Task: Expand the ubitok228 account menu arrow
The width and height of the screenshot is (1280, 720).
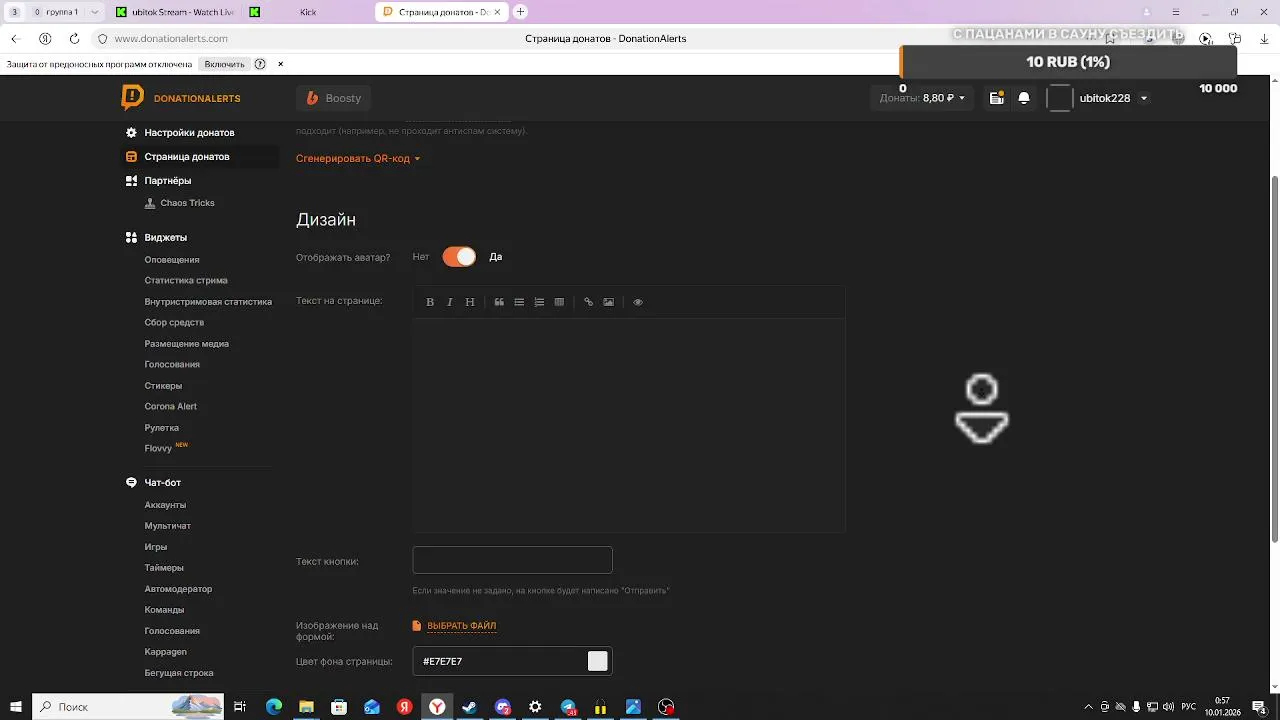Action: pyautogui.click(x=1144, y=98)
